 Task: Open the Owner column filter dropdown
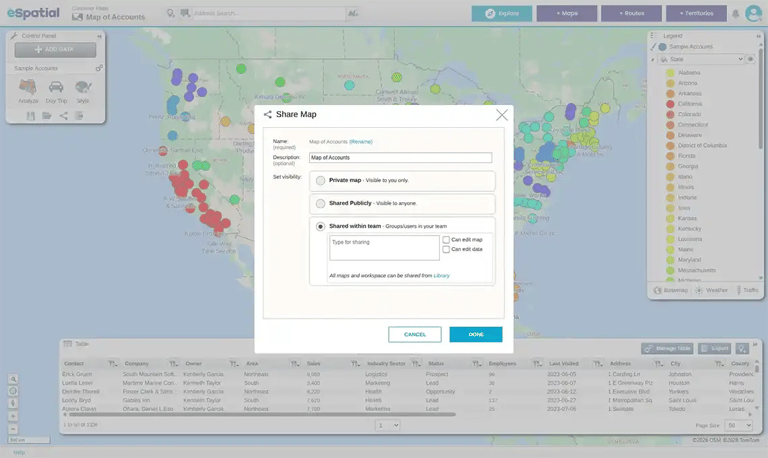pyautogui.click(x=234, y=363)
